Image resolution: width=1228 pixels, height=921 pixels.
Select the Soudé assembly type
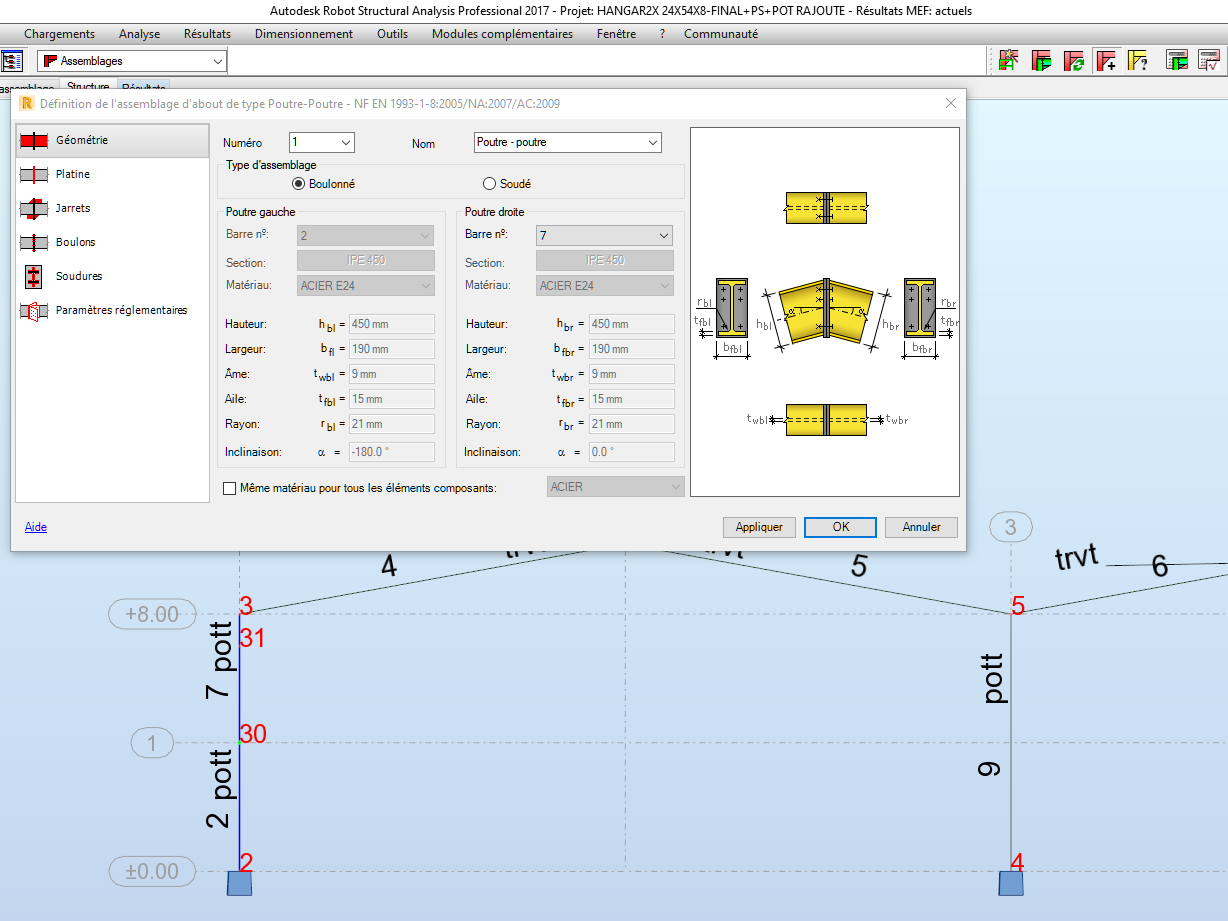(x=507, y=184)
